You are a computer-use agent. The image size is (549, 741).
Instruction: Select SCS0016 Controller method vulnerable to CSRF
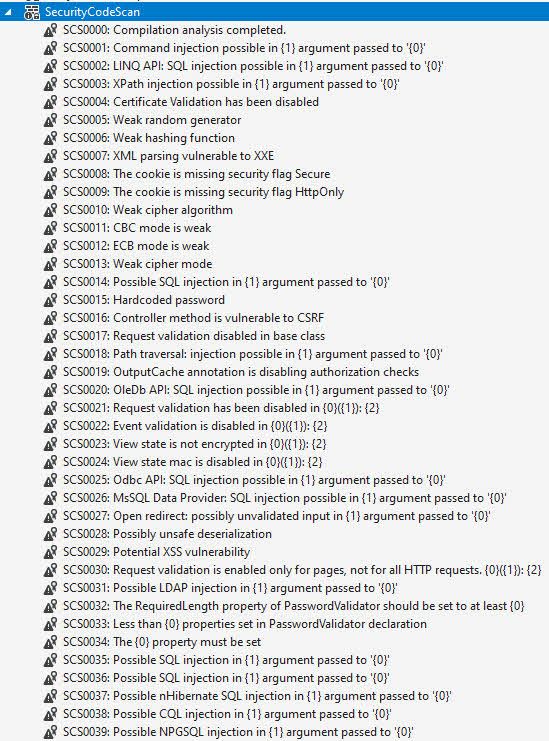(x=194, y=318)
